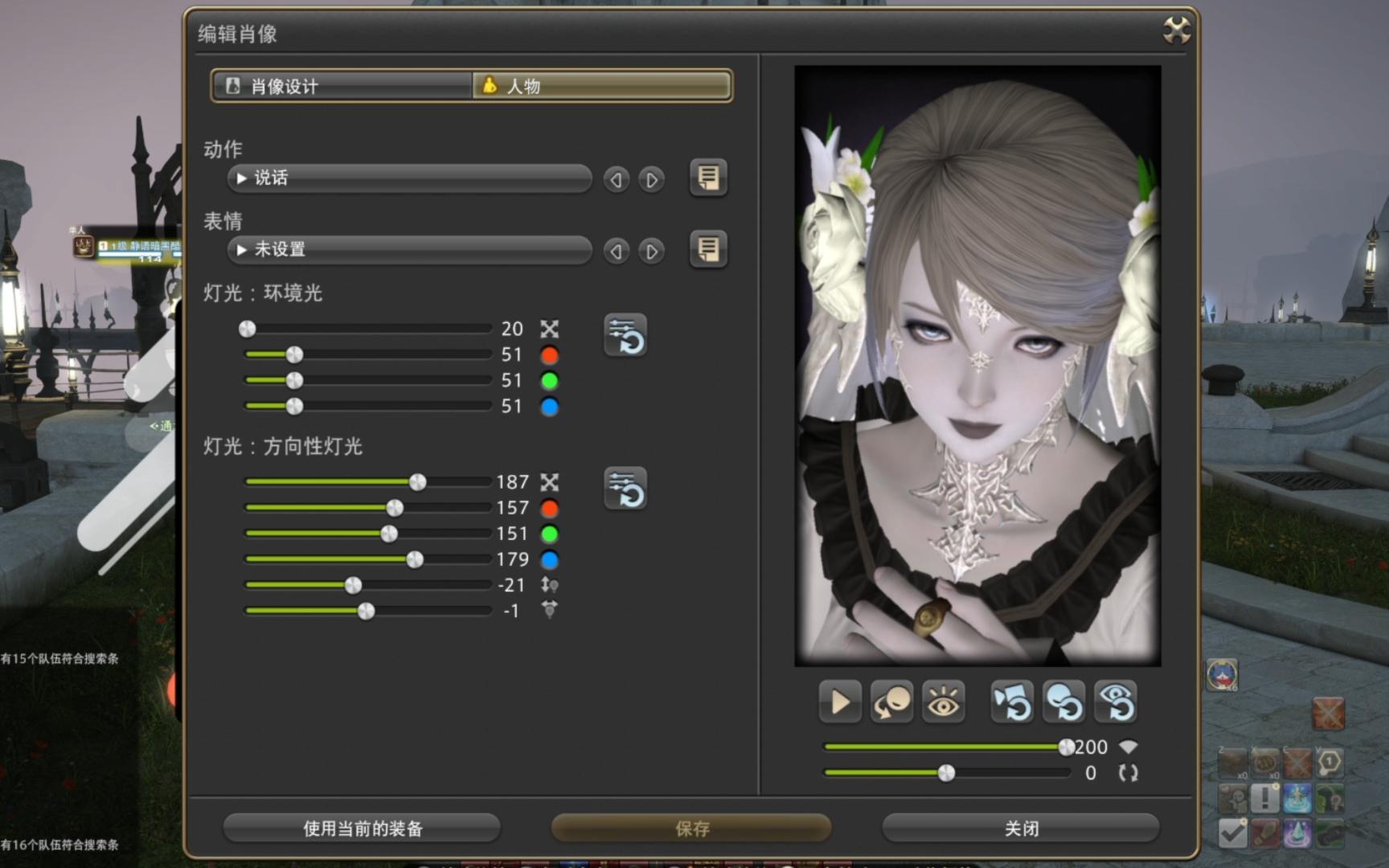Click directional brightness icon next to 187
This screenshot has width=1389, height=868.
[x=549, y=482]
